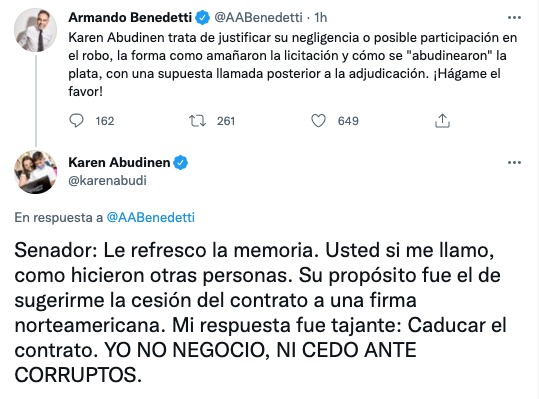Click the verified badge beside Karen Abudinen's name
Viewport: 539px width, 399px height.
[180, 163]
